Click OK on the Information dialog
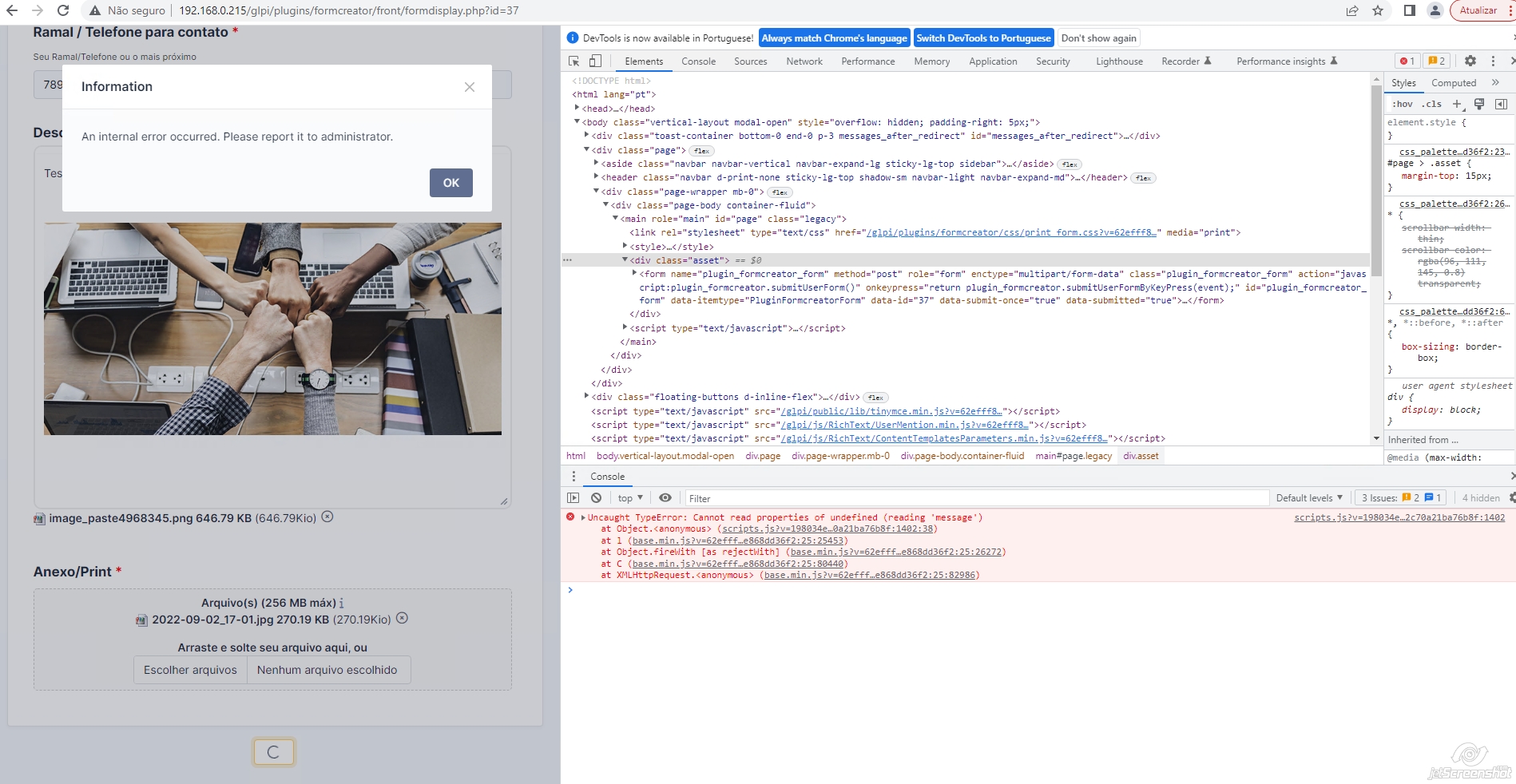Screen dimensions: 1516x784 pyautogui.click(x=450, y=183)
